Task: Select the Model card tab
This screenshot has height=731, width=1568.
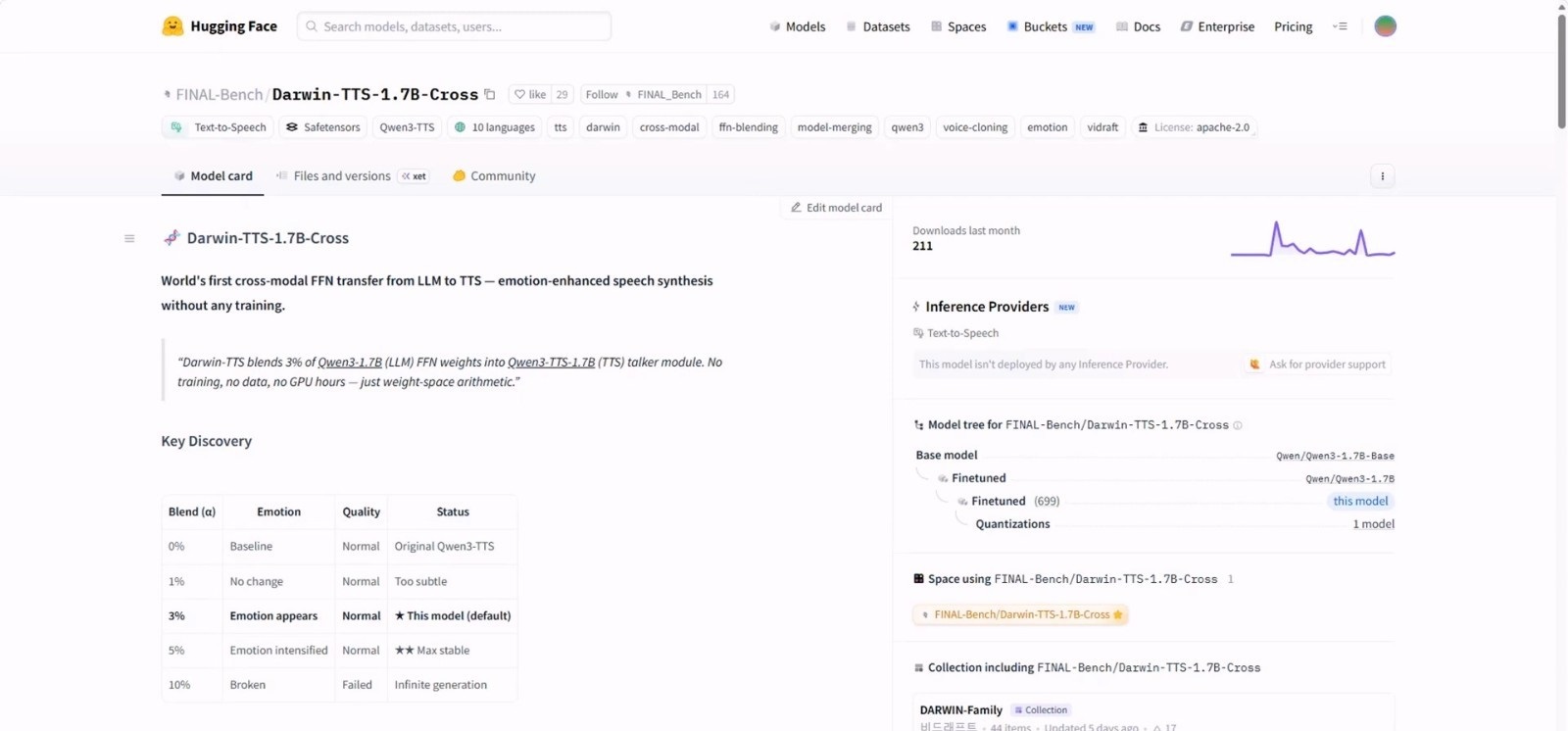Action: click(x=213, y=176)
